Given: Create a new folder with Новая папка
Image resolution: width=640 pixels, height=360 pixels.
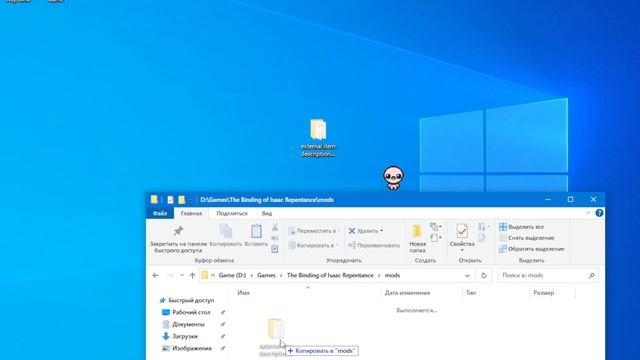Looking at the screenshot, I should point(417,239).
